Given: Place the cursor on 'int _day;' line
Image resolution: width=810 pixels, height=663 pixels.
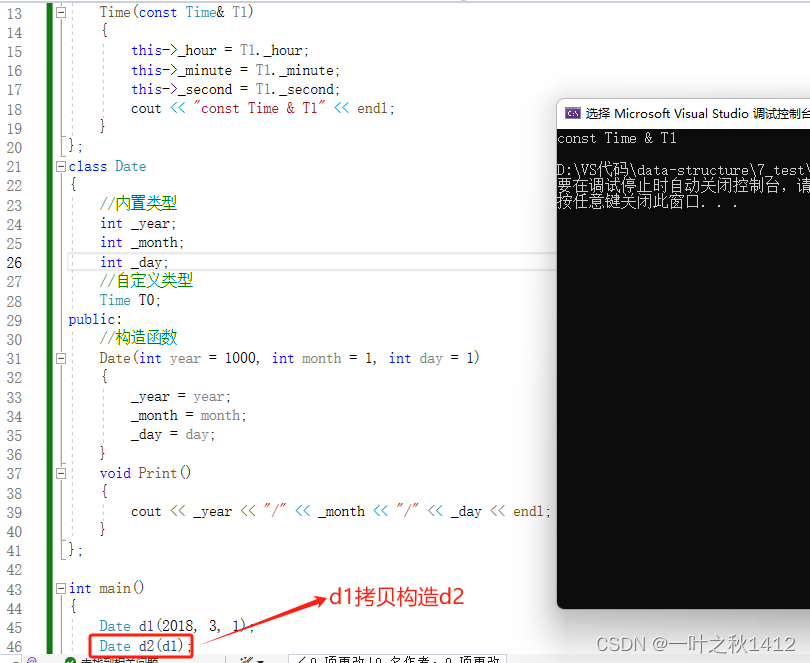Looking at the screenshot, I should click(x=134, y=263).
